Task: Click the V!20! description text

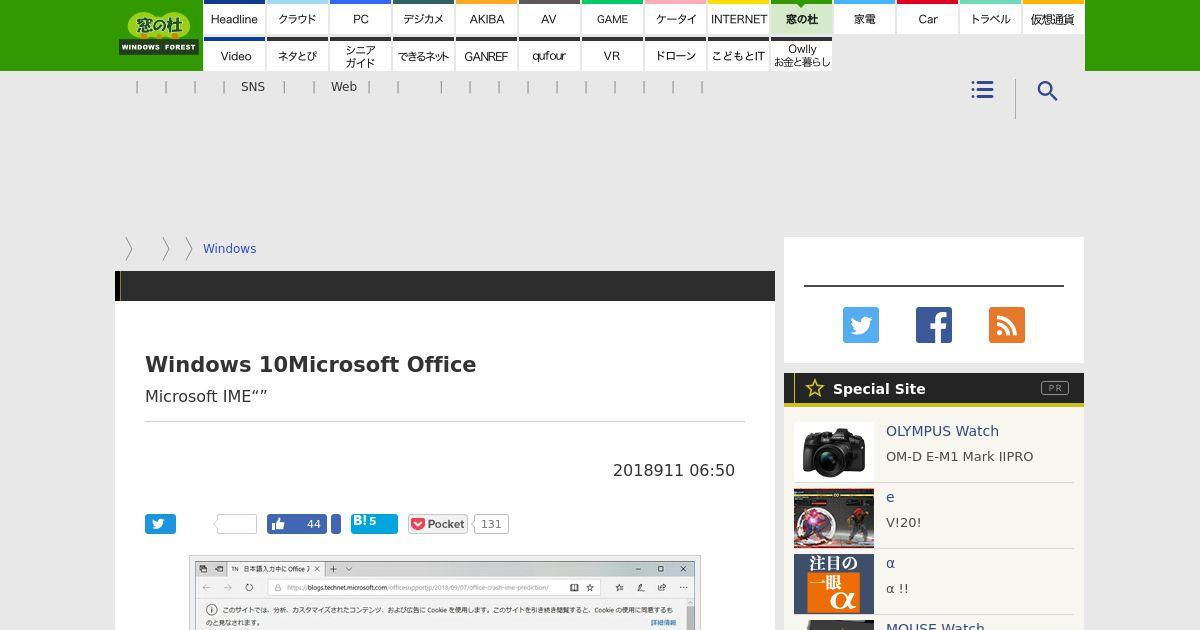Action: point(904,522)
